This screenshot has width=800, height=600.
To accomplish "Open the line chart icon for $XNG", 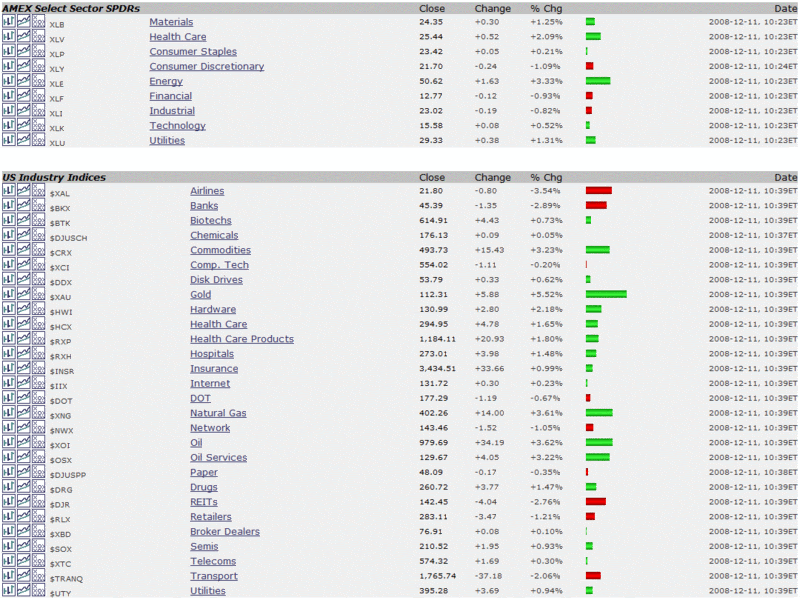I will [23, 412].
